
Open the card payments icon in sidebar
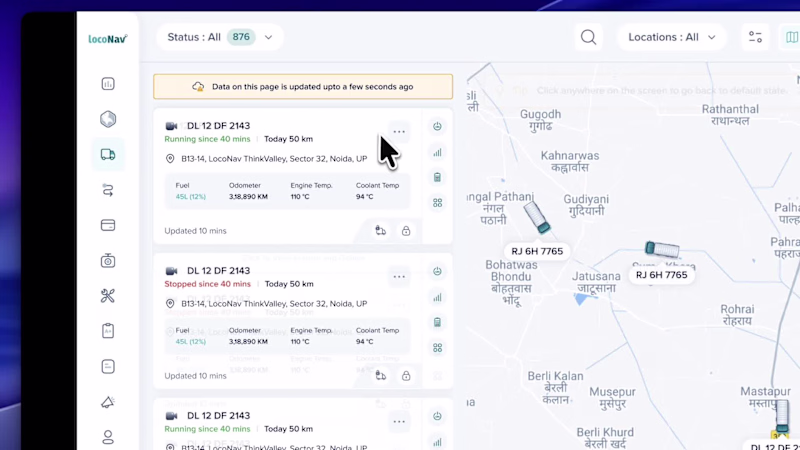(108, 225)
